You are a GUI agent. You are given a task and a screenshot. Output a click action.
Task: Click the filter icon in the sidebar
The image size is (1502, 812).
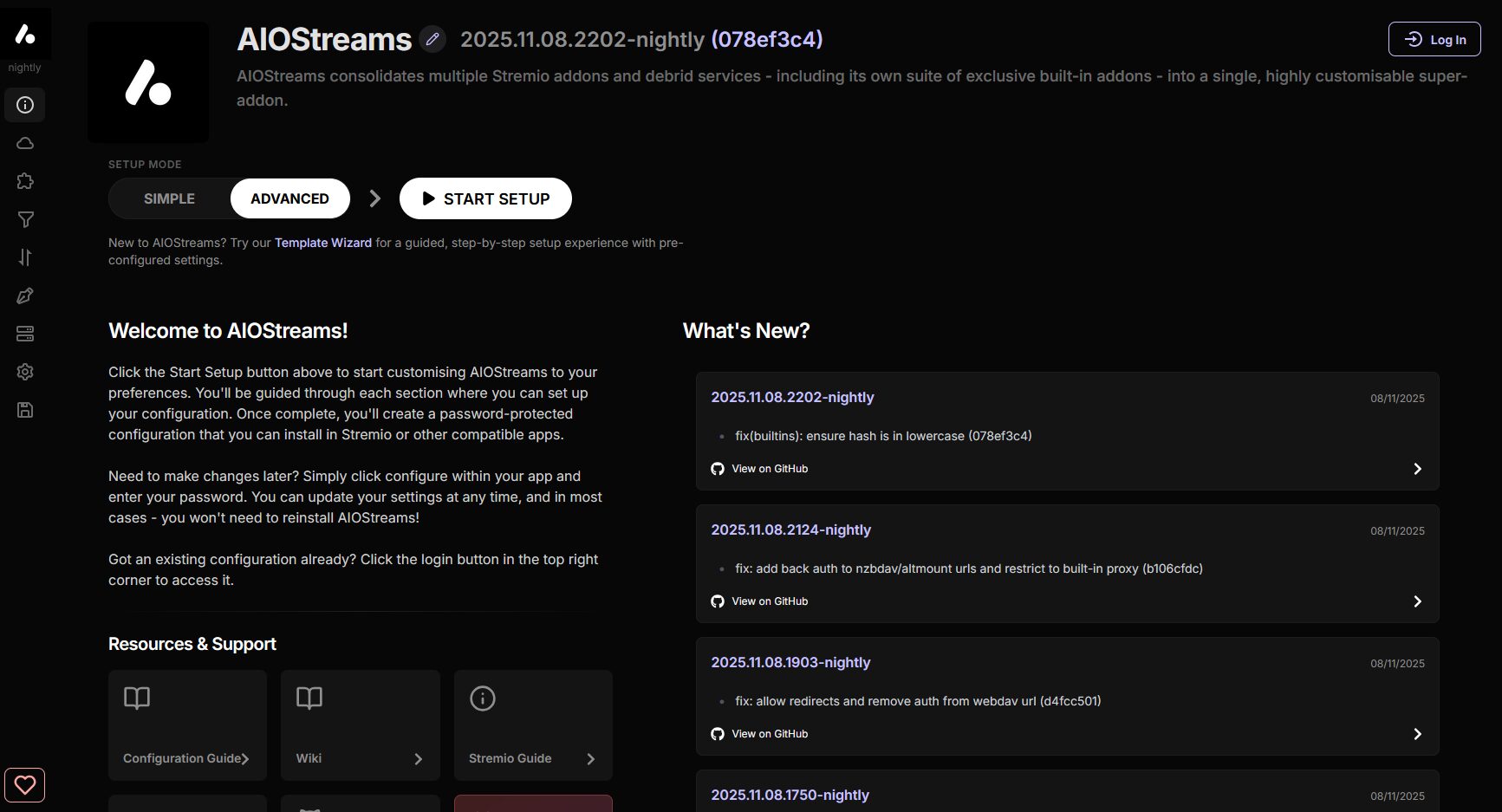click(x=25, y=219)
